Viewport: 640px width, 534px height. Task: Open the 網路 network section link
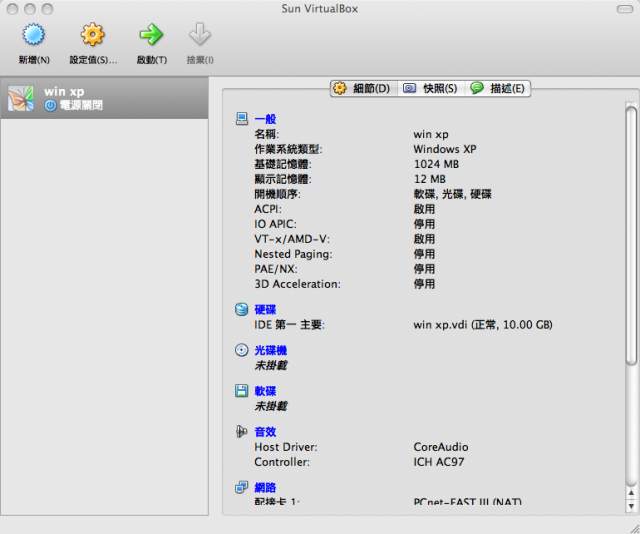pyautogui.click(x=265, y=487)
